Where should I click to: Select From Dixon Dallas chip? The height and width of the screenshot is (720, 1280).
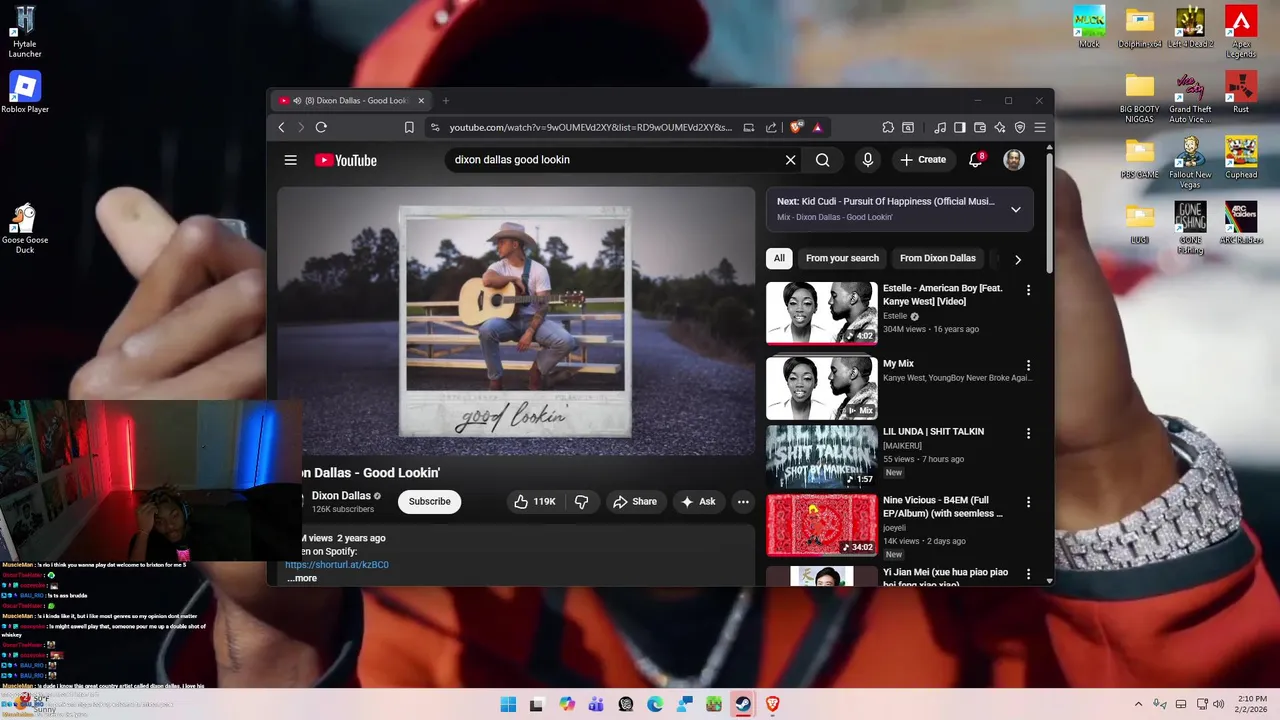pyautogui.click(x=937, y=258)
